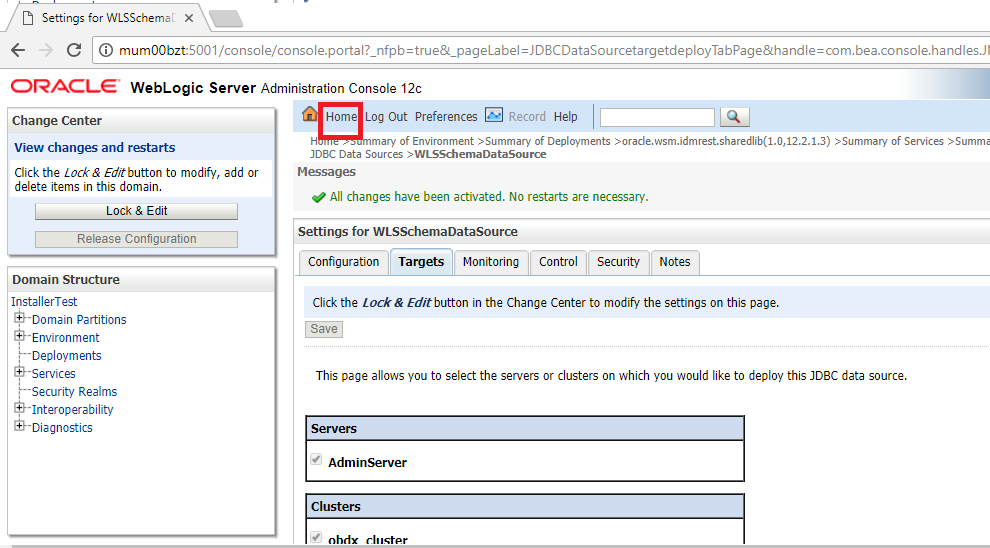Viewport: 990px width, 548px height.
Task: Open the Help link
Action: (x=566, y=117)
